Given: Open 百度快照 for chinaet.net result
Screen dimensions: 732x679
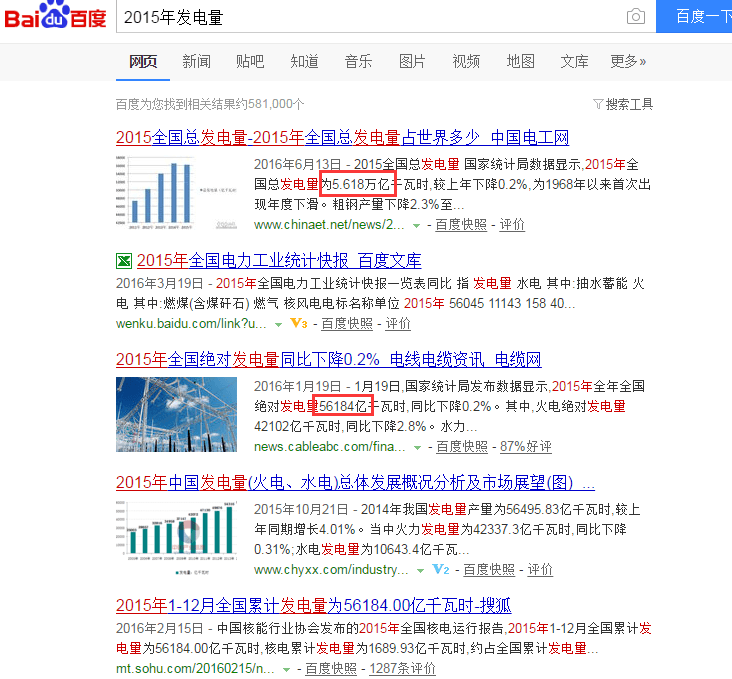Looking at the screenshot, I should coord(461,225).
